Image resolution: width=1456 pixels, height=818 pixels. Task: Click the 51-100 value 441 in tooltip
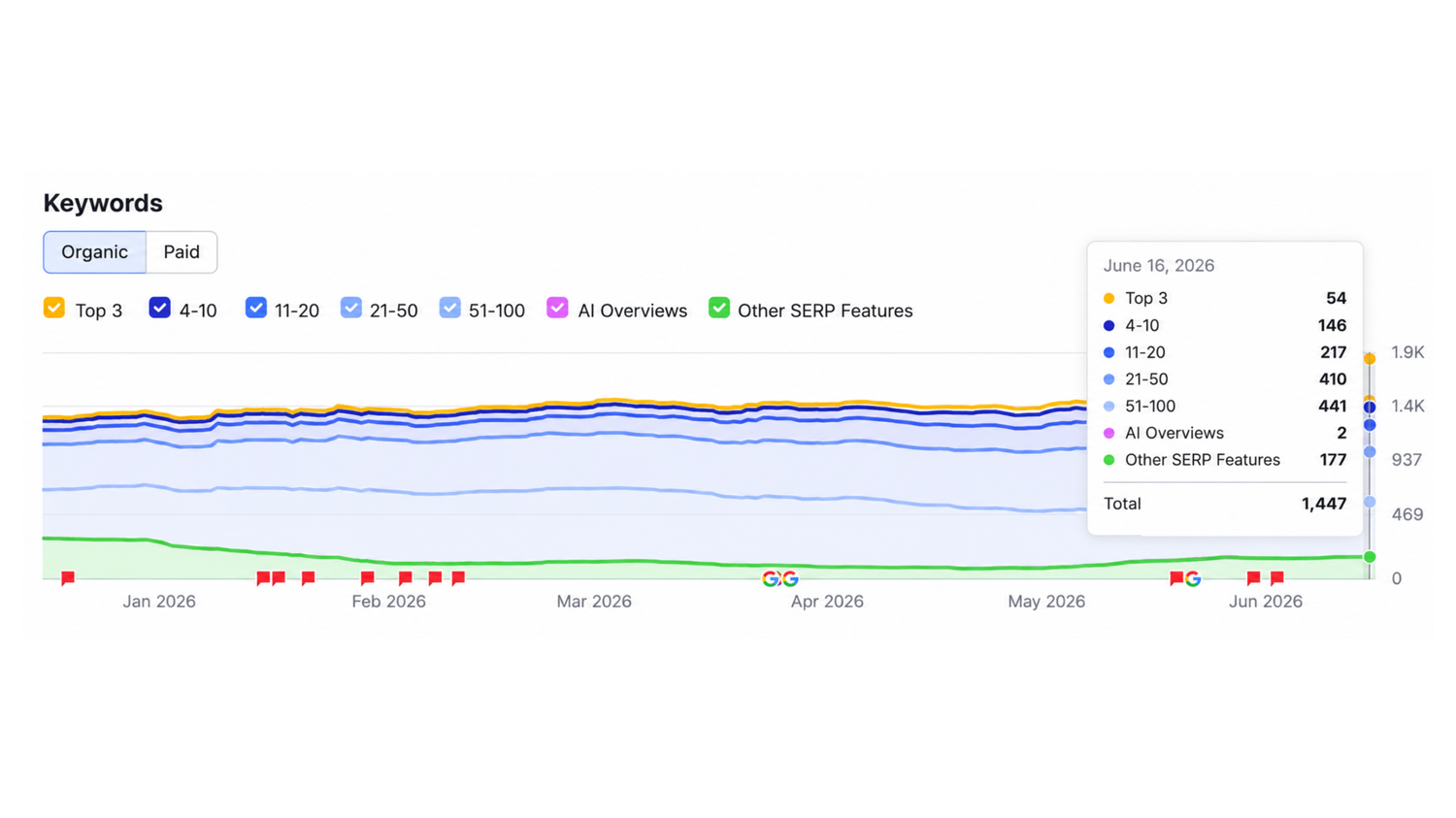tap(1332, 407)
